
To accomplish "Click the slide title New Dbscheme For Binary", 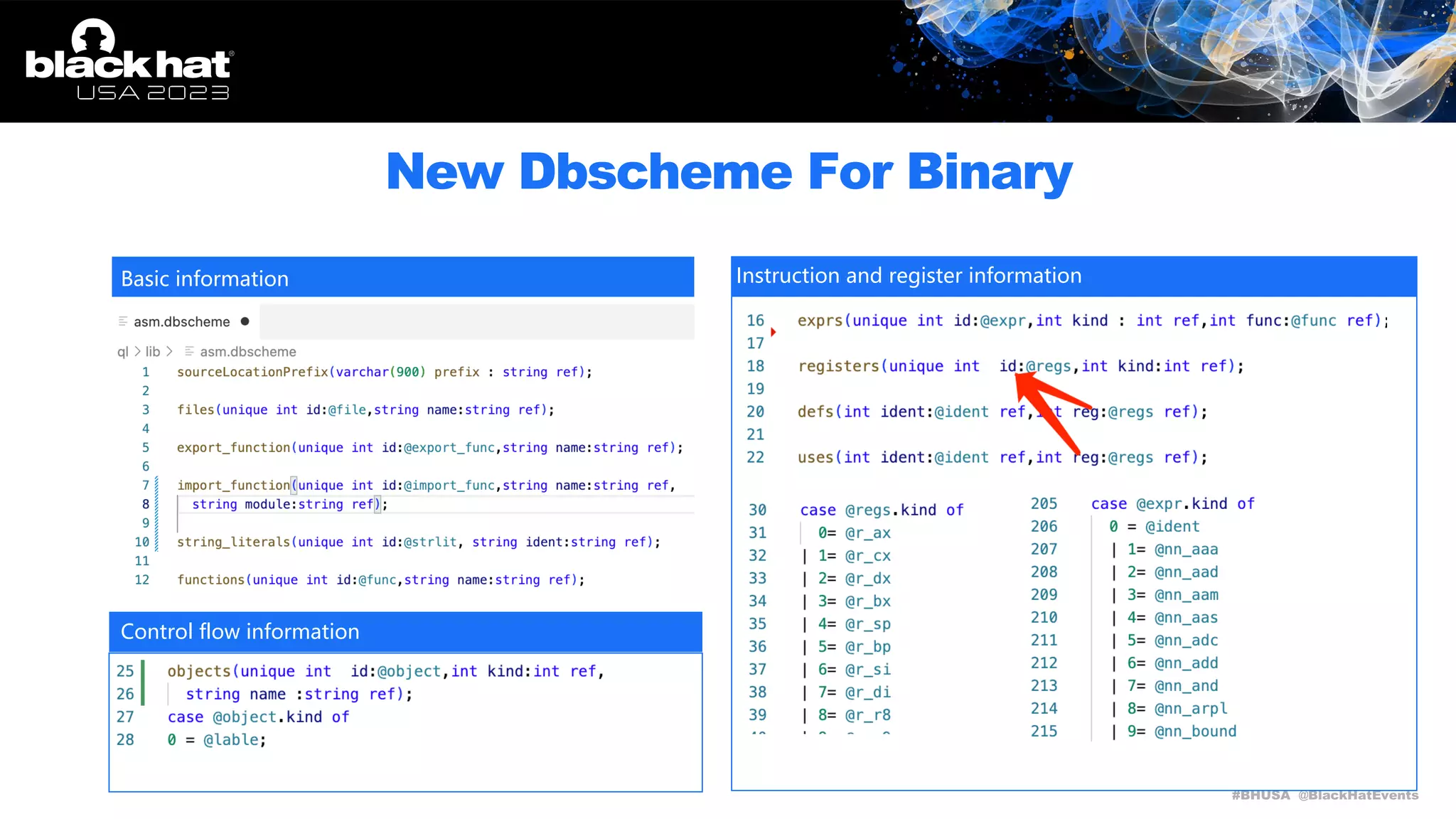I will [729, 171].
